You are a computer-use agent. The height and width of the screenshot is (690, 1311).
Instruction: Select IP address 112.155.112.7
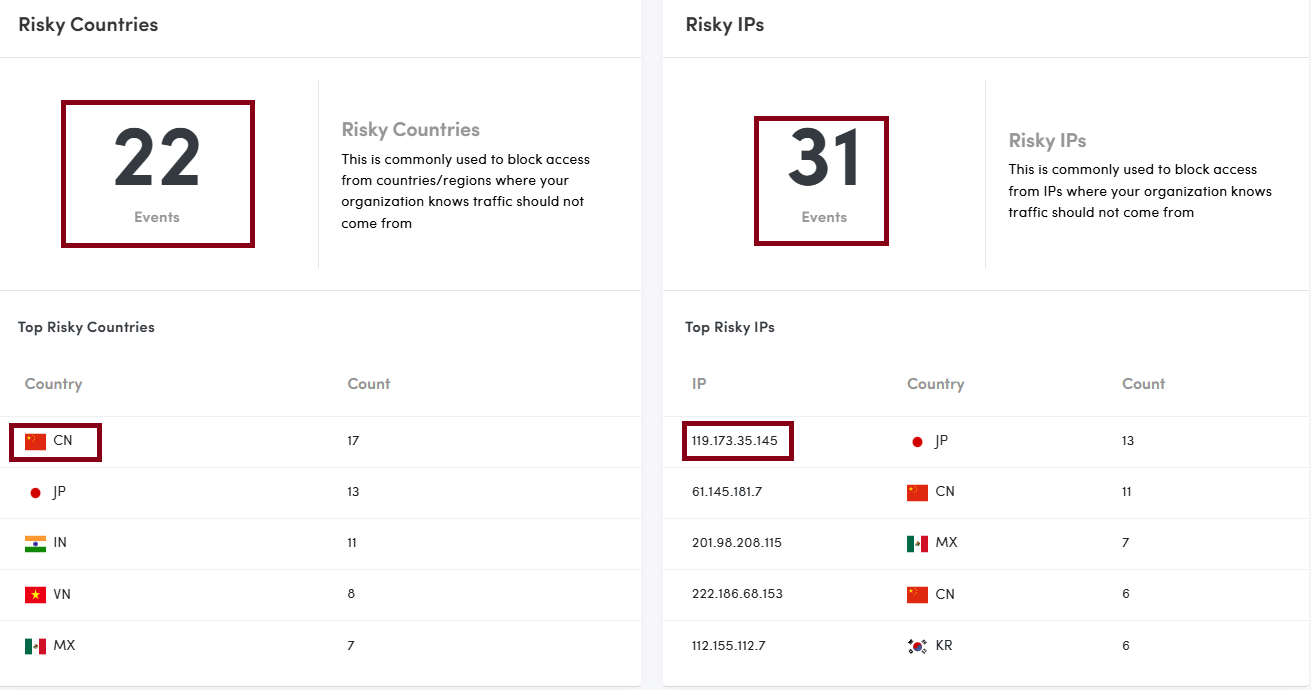(x=728, y=646)
